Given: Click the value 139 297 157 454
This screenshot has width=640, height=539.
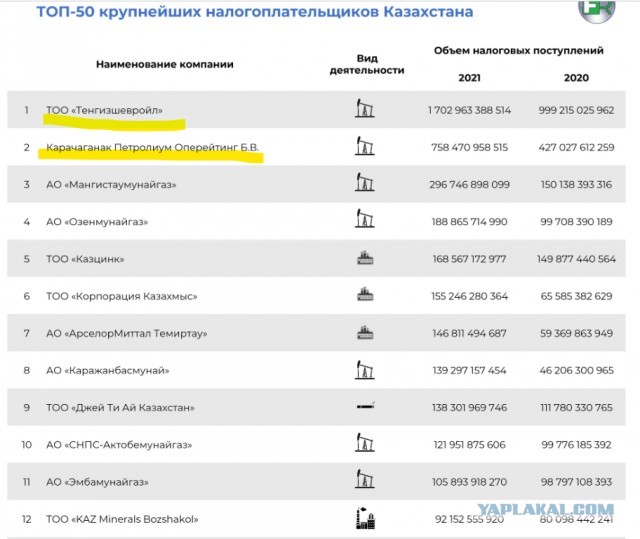Looking at the screenshot, I should [469, 370].
